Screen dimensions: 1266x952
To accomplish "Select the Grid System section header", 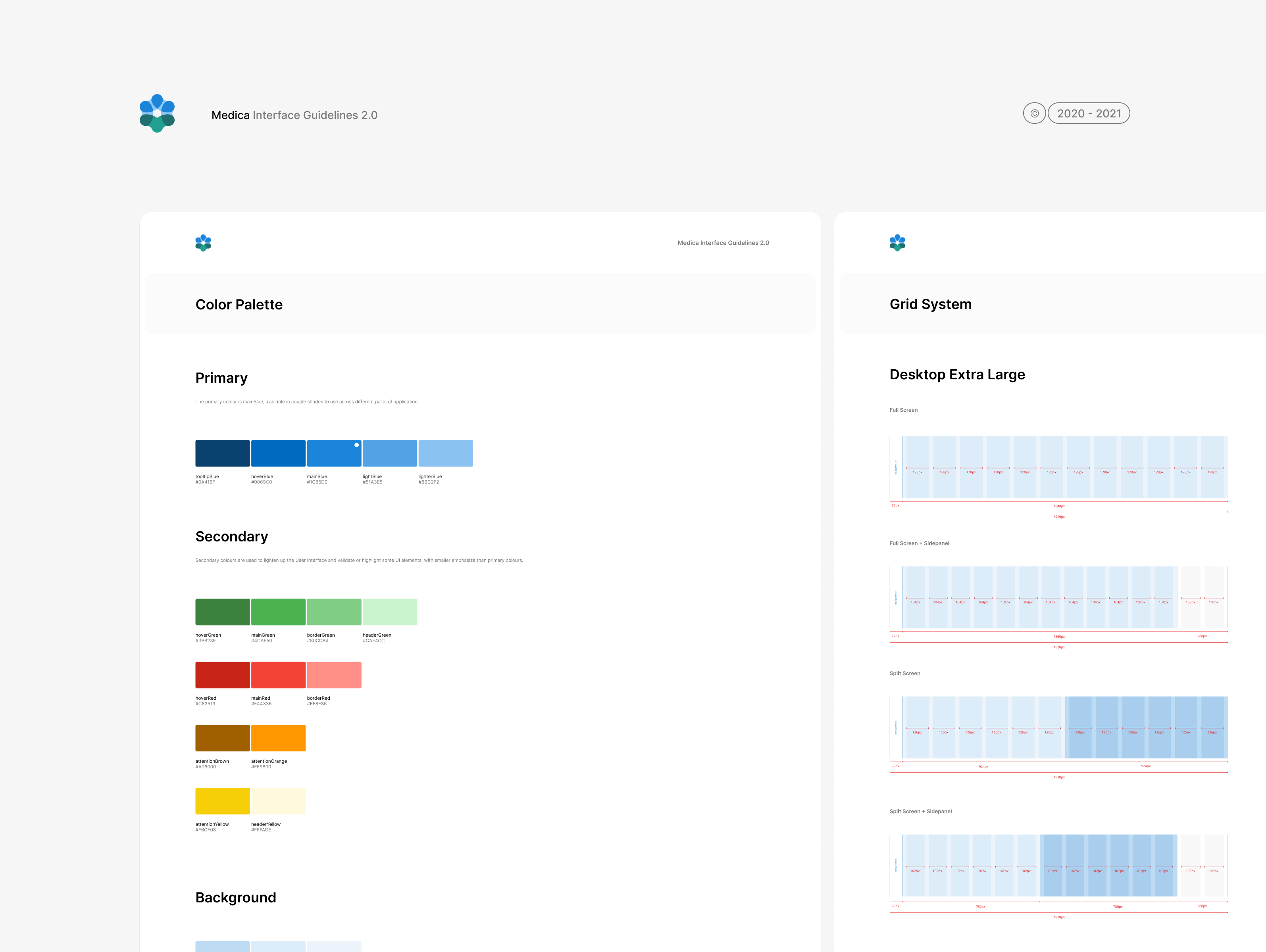I will pyautogui.click(x=930, y=304).
